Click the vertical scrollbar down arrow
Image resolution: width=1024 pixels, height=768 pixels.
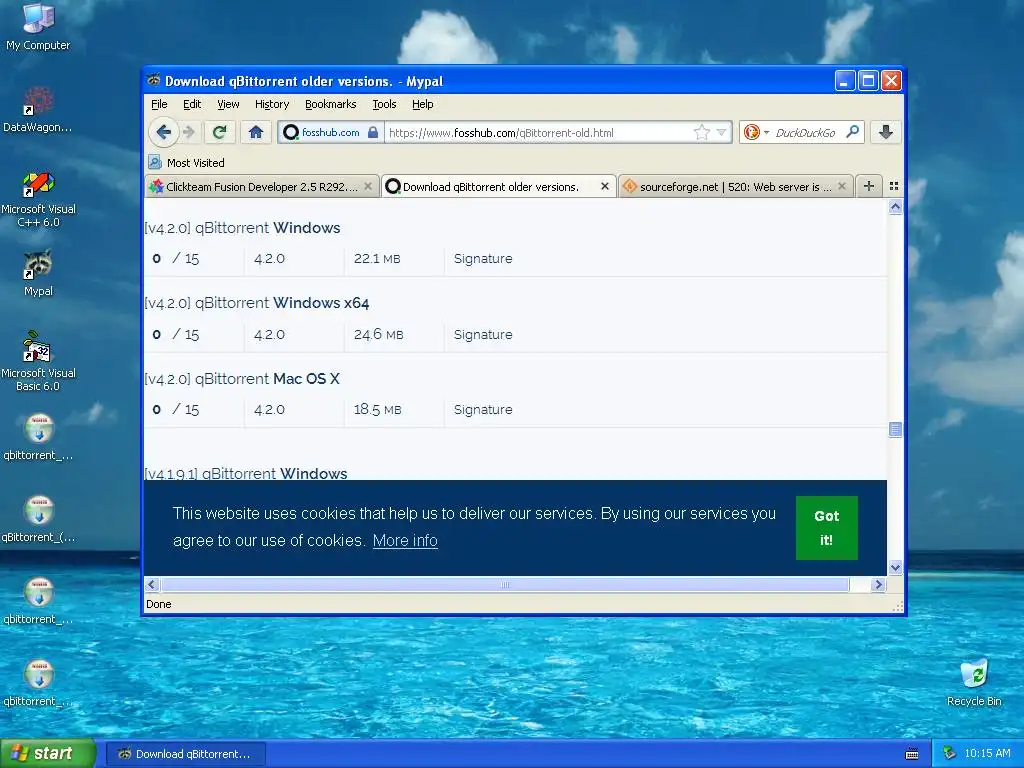895,568
